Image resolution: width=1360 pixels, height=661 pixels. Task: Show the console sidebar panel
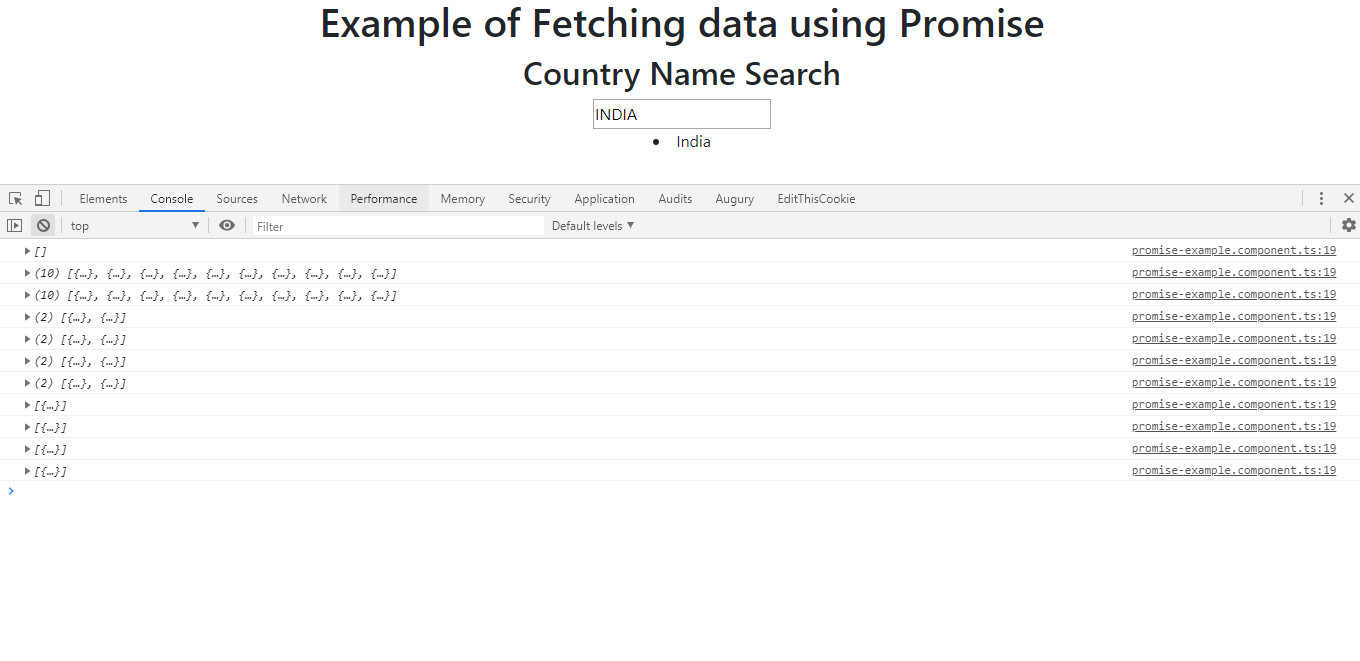pyautogui.click(x=15, y=226)
